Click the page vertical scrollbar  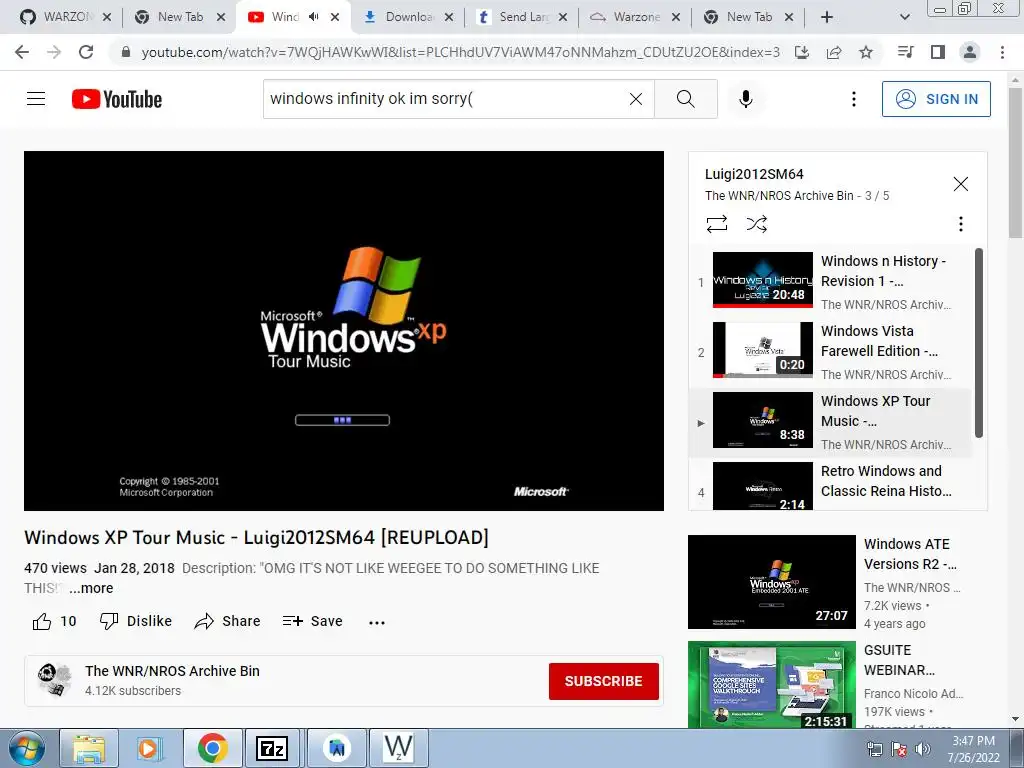(1015, 163)
